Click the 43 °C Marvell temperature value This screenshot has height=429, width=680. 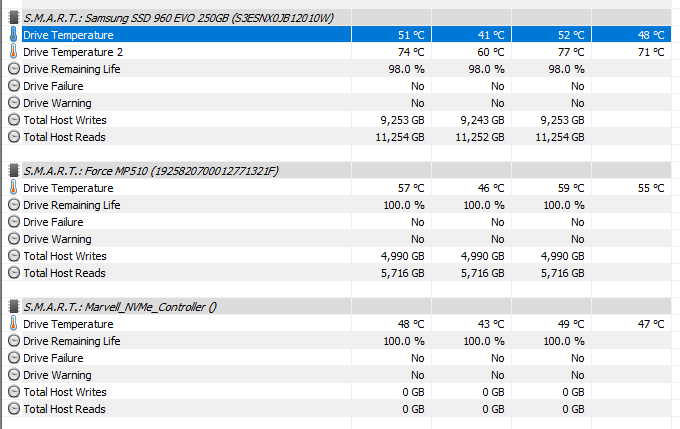[491, 324]
